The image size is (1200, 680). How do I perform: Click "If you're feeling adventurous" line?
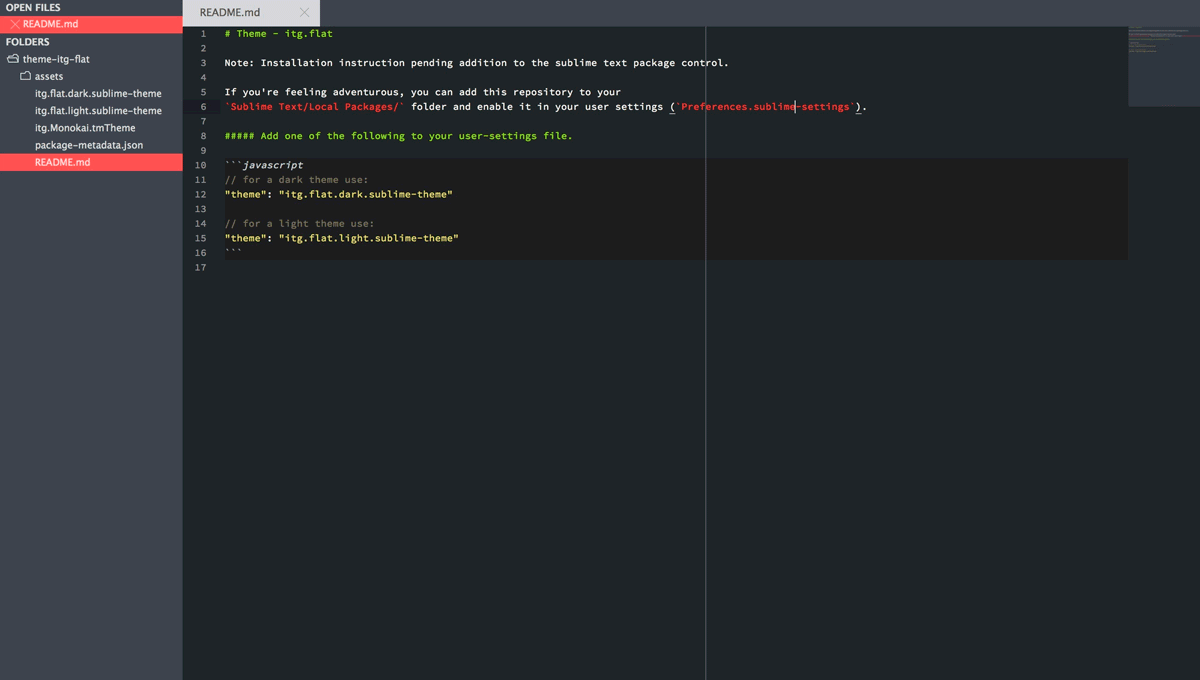(x=423, y=92)
